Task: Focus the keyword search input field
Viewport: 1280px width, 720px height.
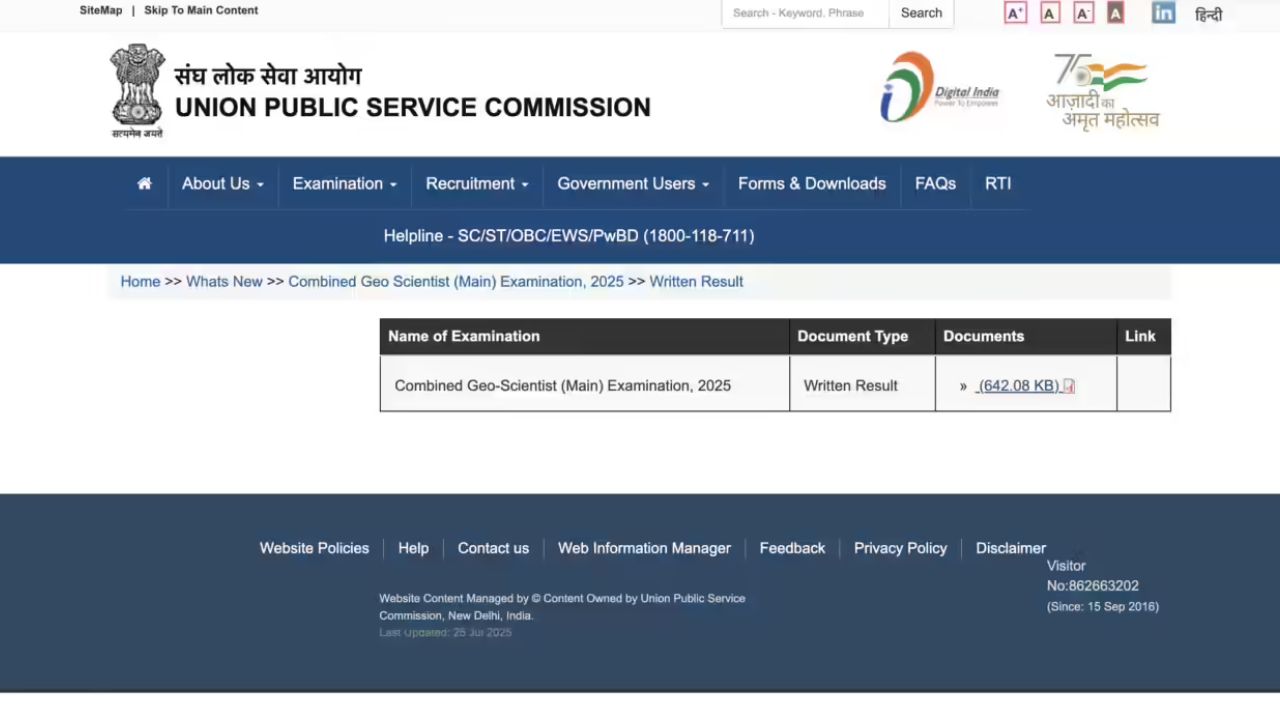Action: (805, 14)
